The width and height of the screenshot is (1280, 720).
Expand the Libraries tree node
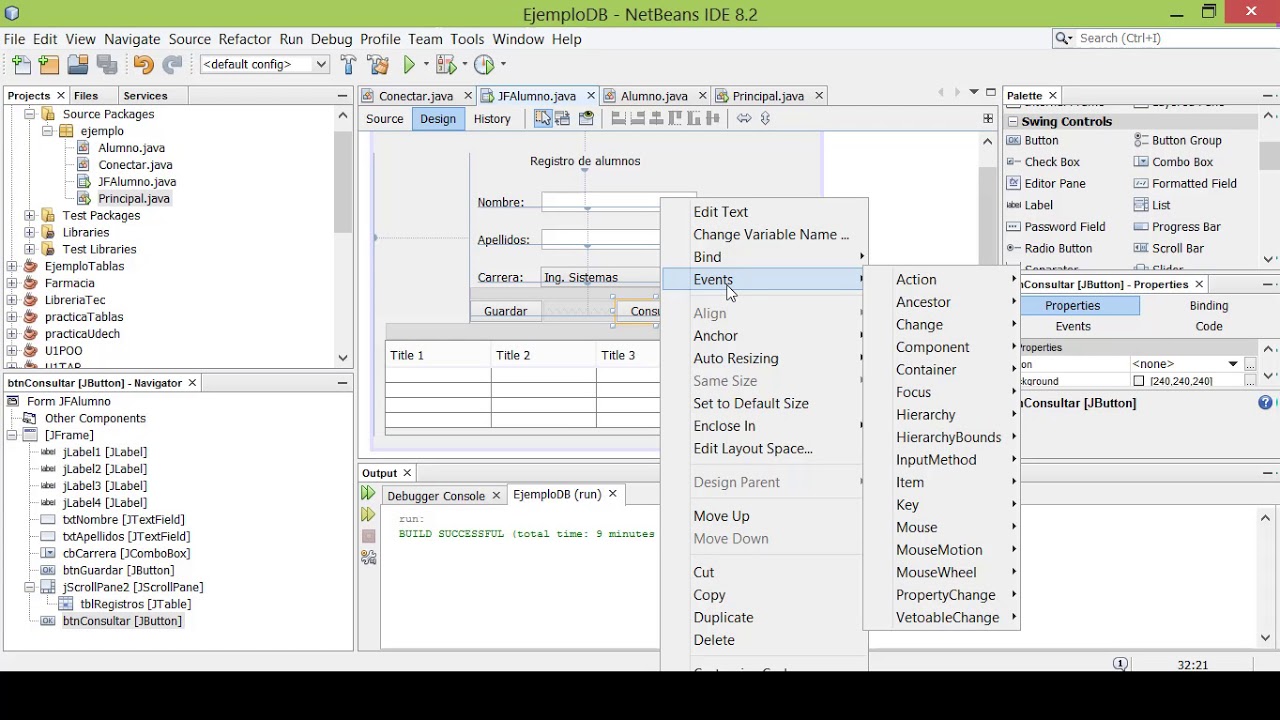pyautogui.click(x=29, y=232)
